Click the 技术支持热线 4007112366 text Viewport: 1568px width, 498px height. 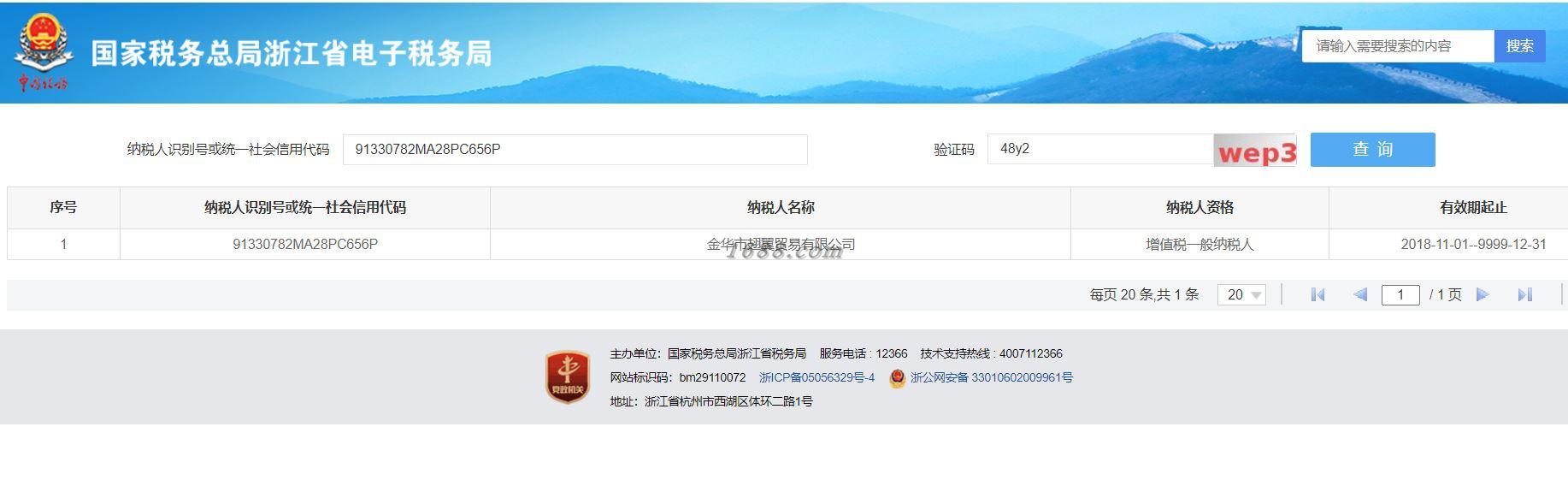pyautogui.click(x=991, y=353)
